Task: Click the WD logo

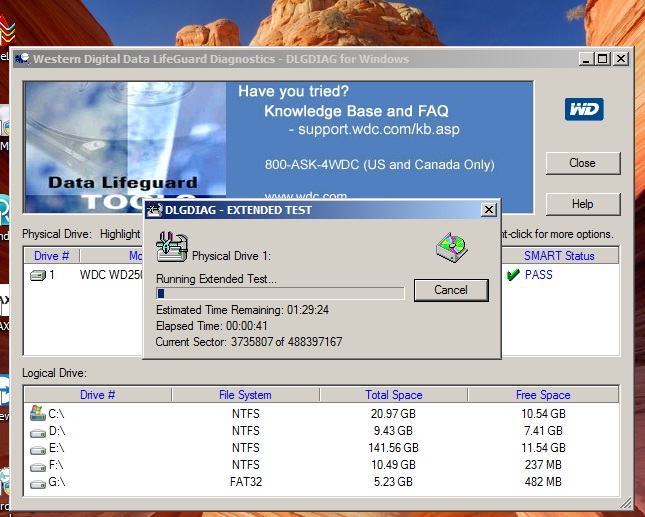Action: [584, 109]
